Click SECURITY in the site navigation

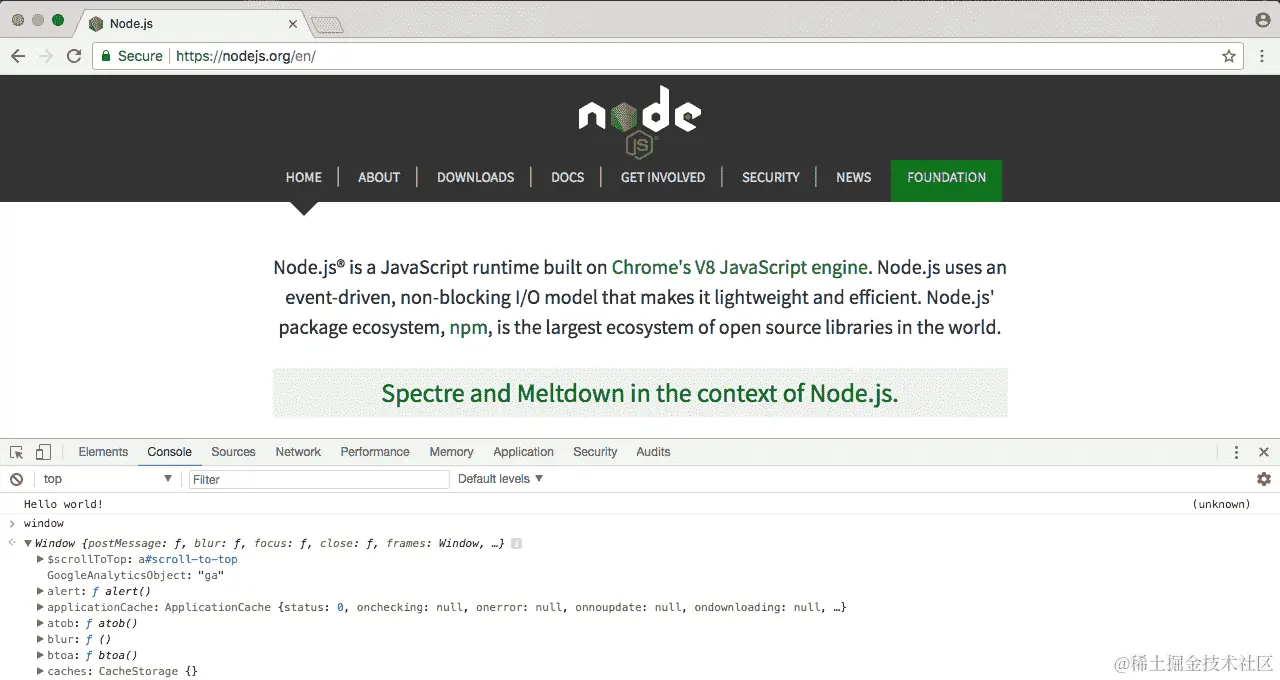771,177
